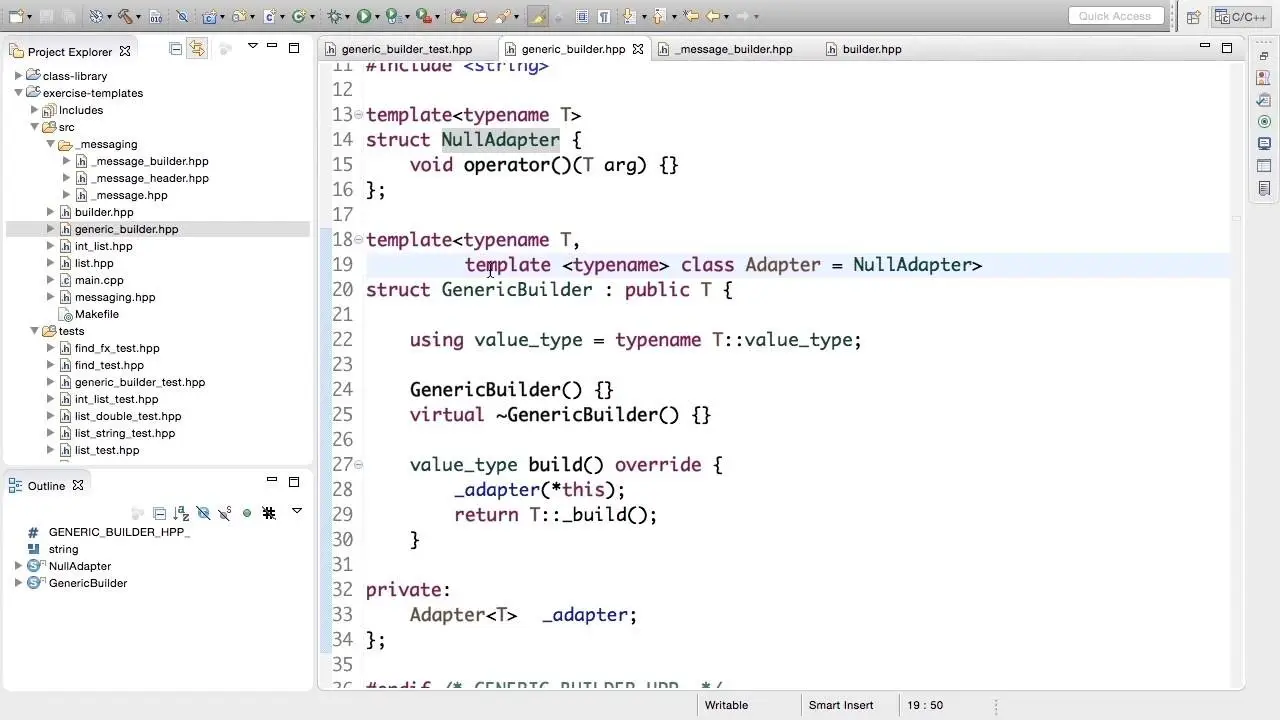This screenshot has width=1280, height=720.
Task: Fold the template at line 13
Action: tap(359, 115)
